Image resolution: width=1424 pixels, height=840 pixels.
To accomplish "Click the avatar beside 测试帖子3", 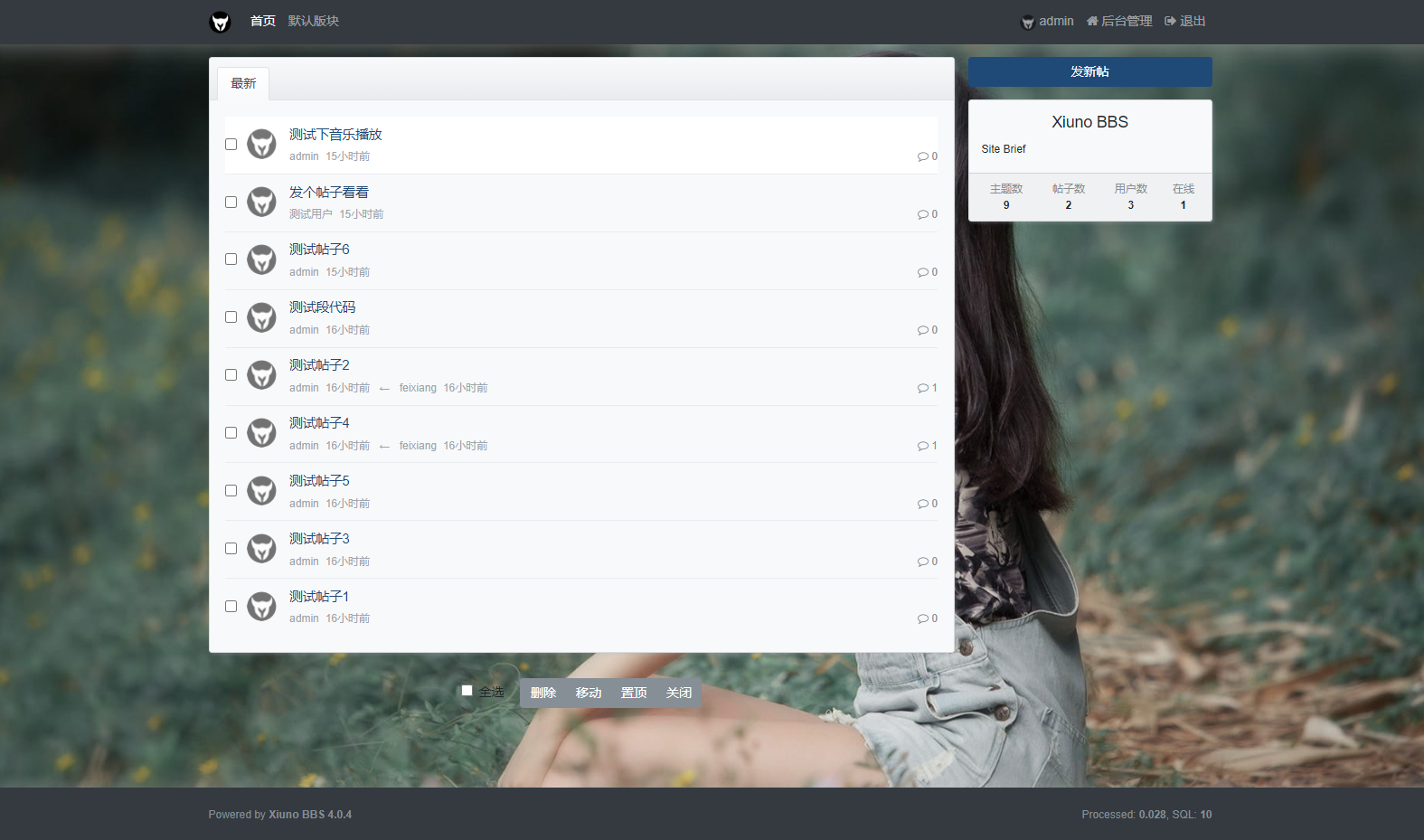I will point(261,549).
